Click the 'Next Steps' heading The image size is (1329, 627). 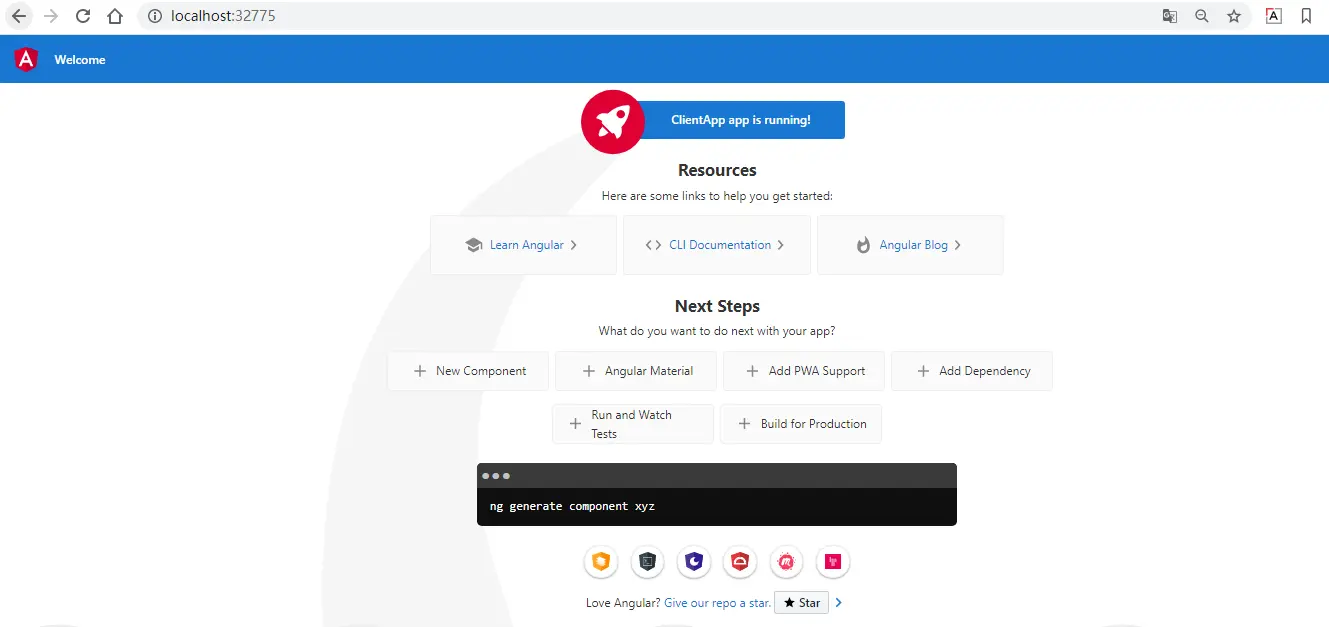point(717,306)
